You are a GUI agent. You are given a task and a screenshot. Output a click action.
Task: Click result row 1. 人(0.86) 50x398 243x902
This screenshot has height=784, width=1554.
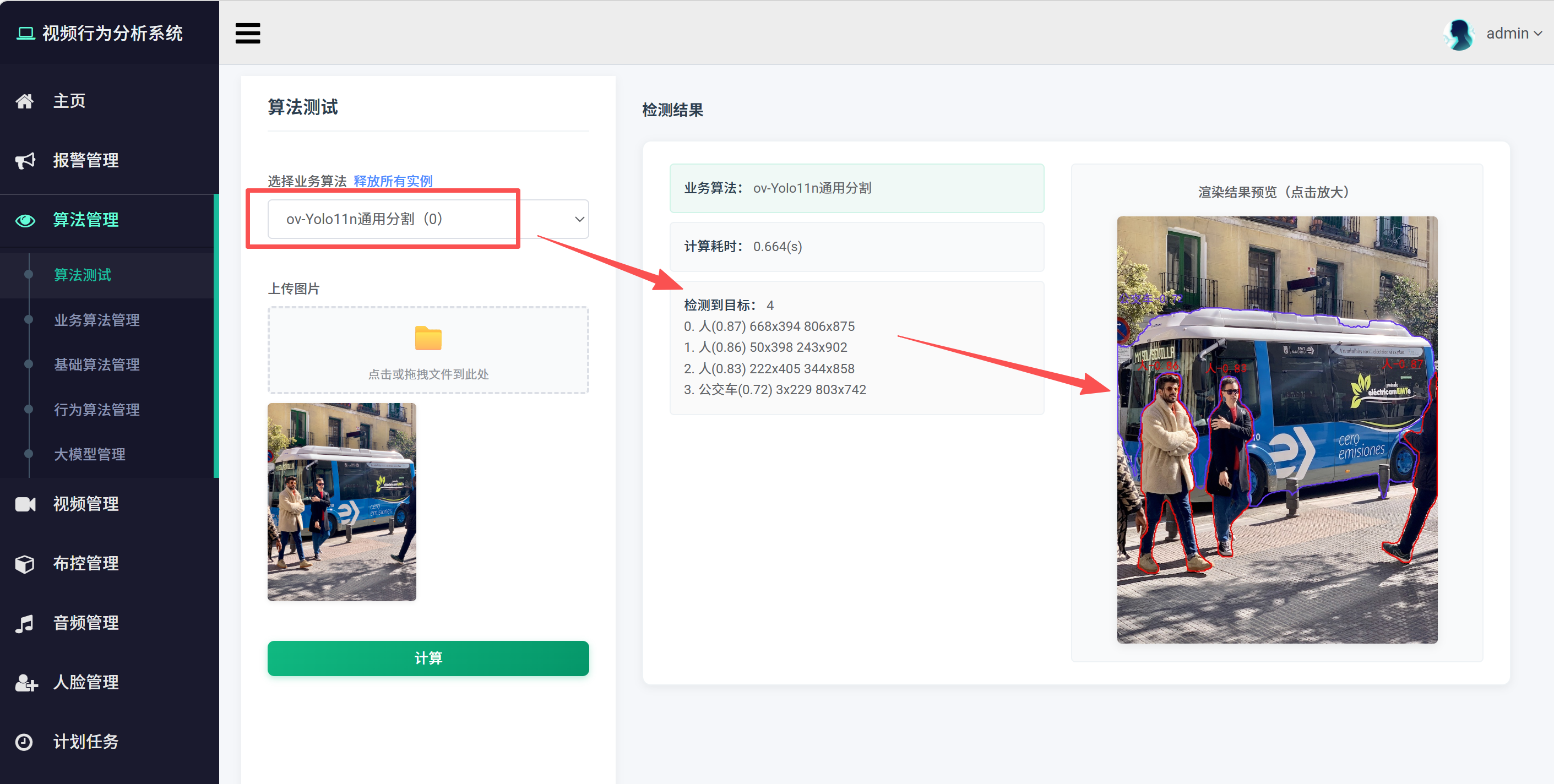click(765, 347)
